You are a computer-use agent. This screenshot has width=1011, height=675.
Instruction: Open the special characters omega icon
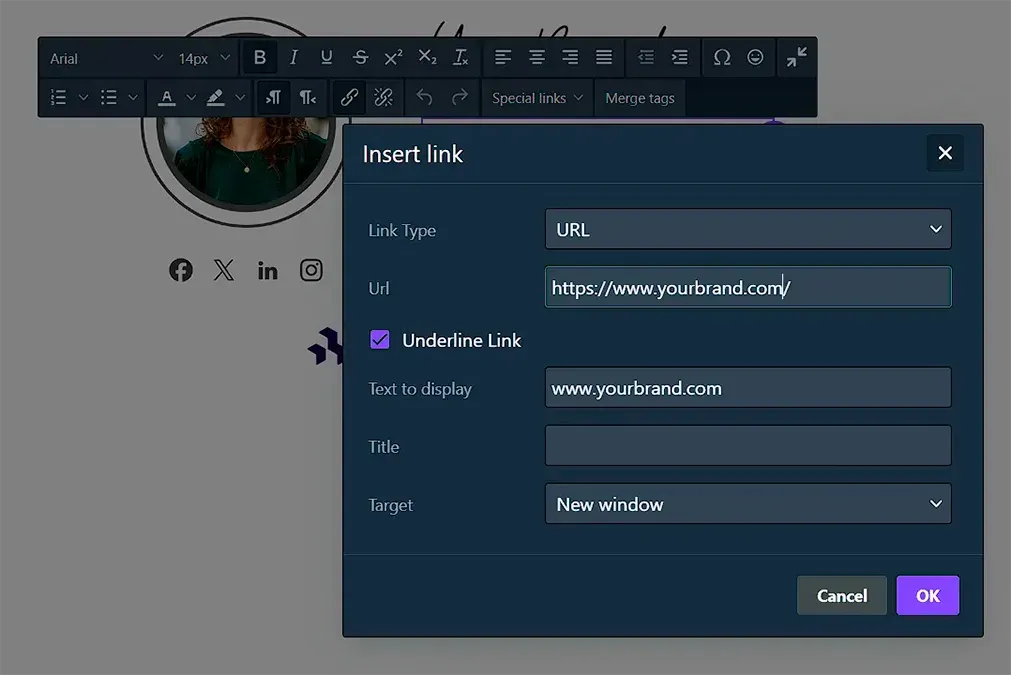[721, 58]
